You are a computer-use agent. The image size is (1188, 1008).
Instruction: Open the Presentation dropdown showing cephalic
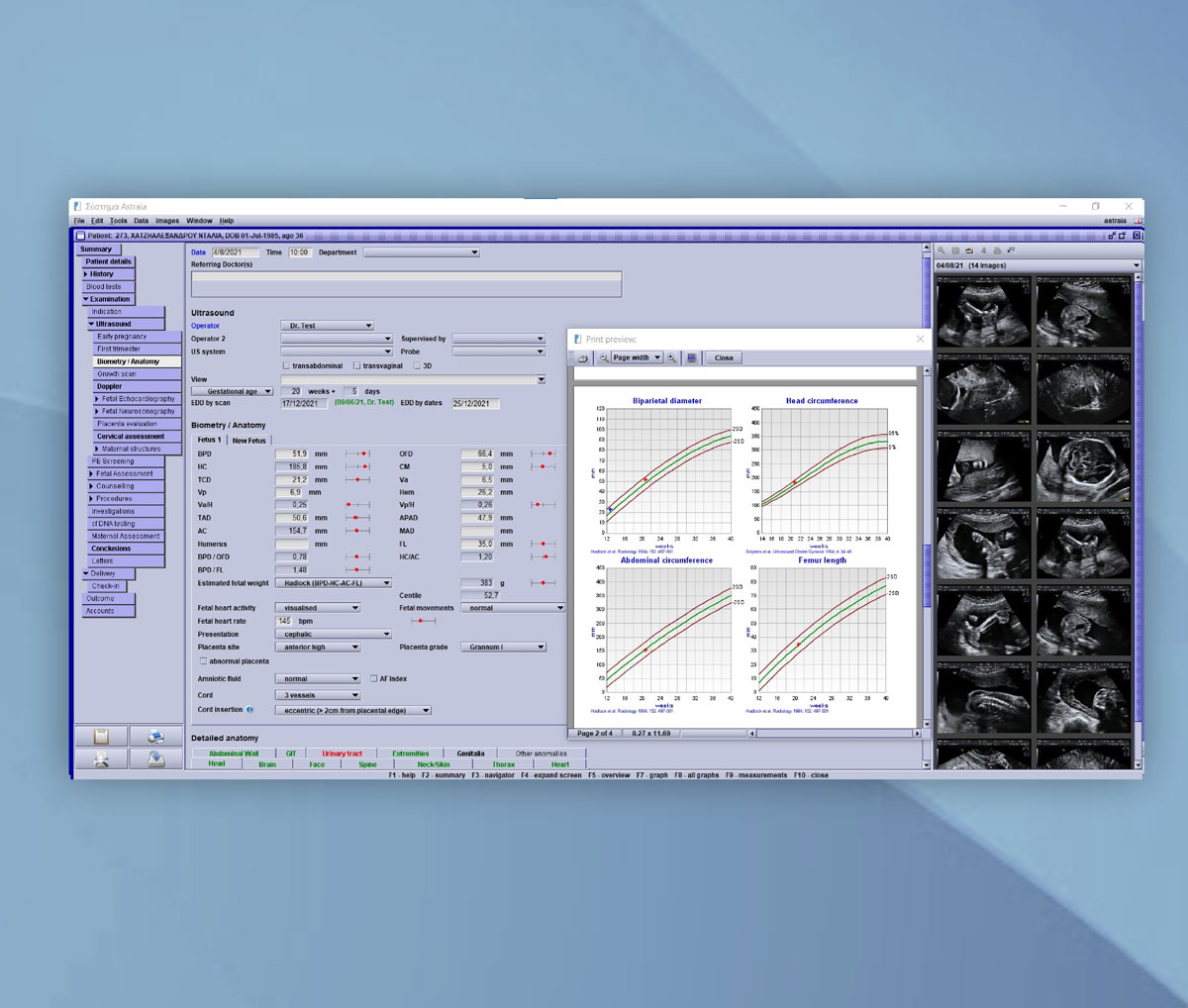tap(334, 634)
